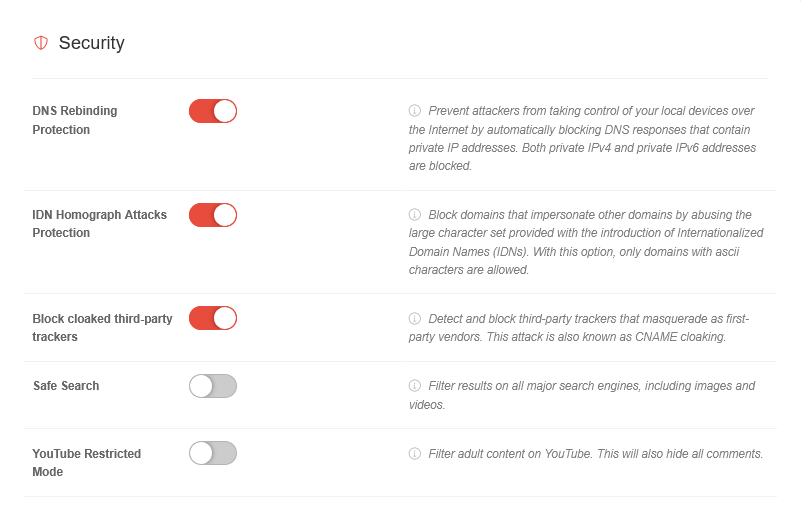
Task: Turn on YouTube Restricted Mode
Action: click(x=213, y=453)
